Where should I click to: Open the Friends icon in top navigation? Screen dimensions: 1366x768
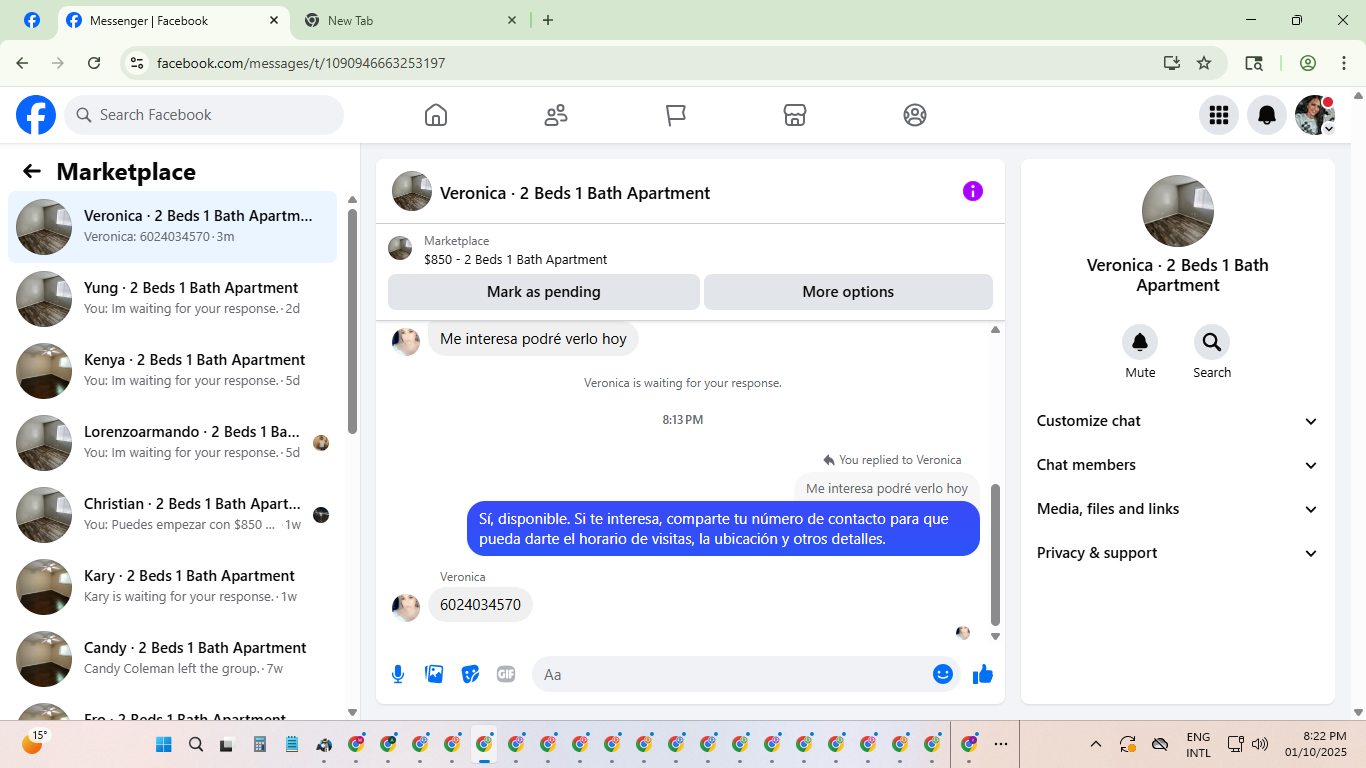click(x=556, y=115)
